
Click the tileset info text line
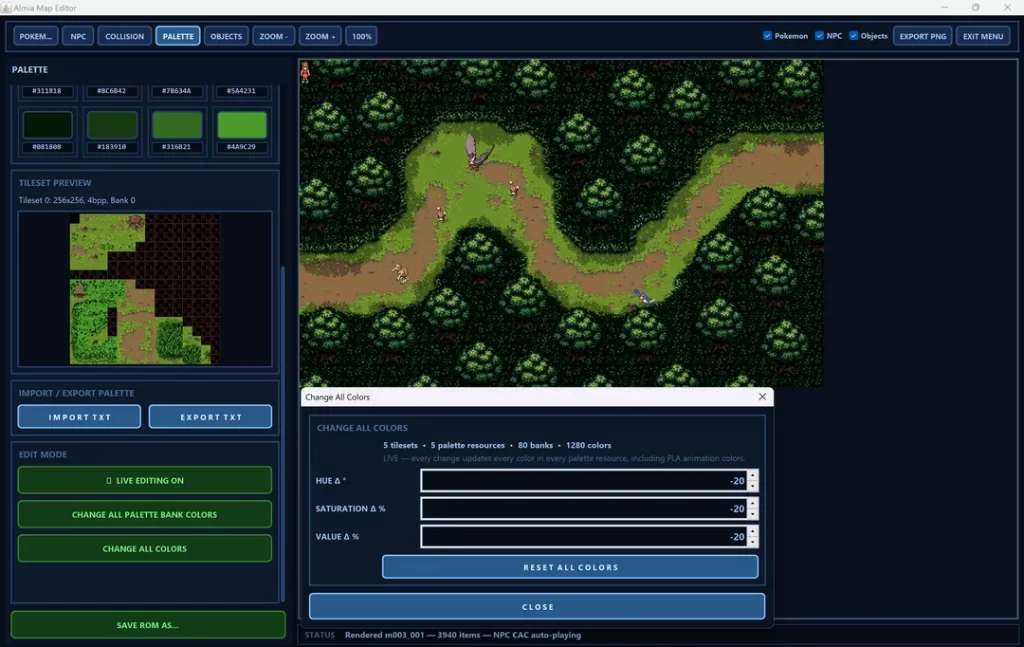tap(77, 200)
